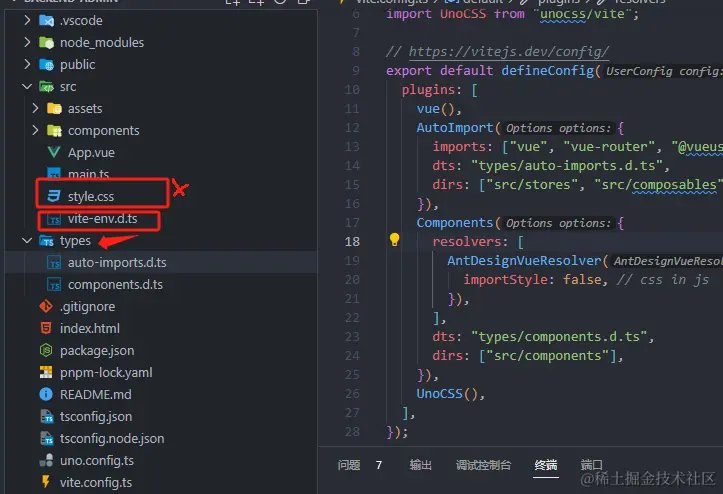Click the lightbulb quick-fix icon on line 18
The width and height of the screenshot is (723, 494).
pos(394,239)
